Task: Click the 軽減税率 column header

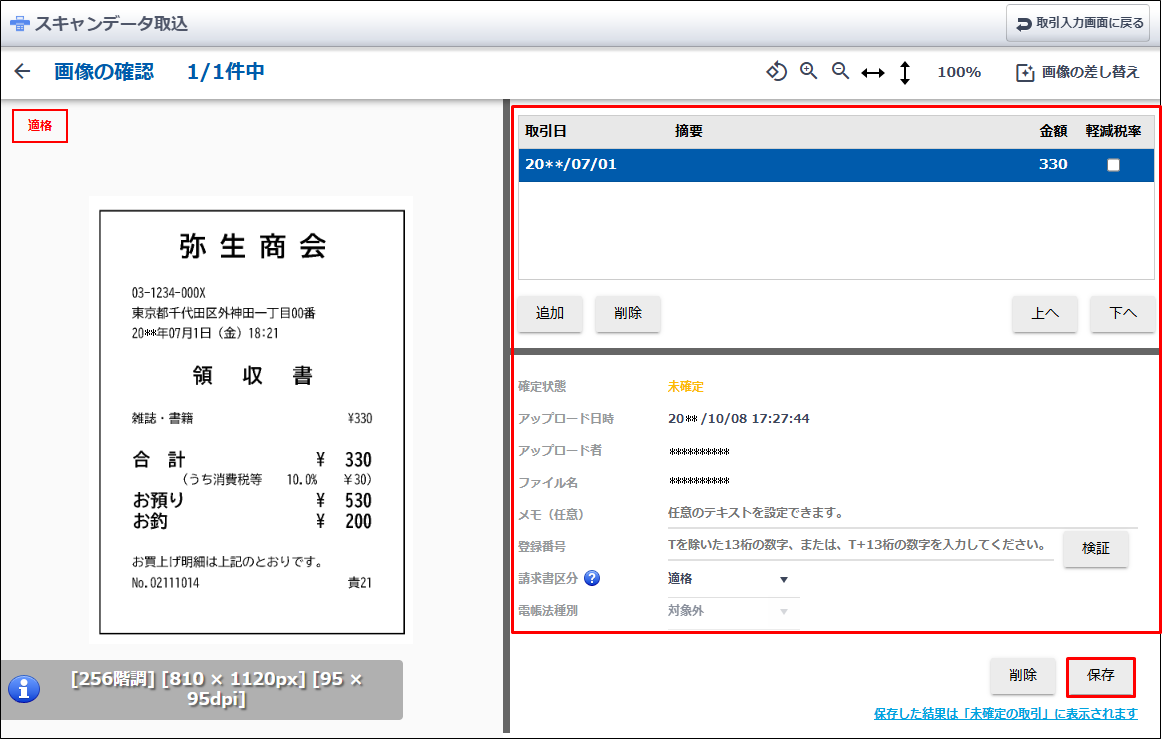Action: point(1113,131)
